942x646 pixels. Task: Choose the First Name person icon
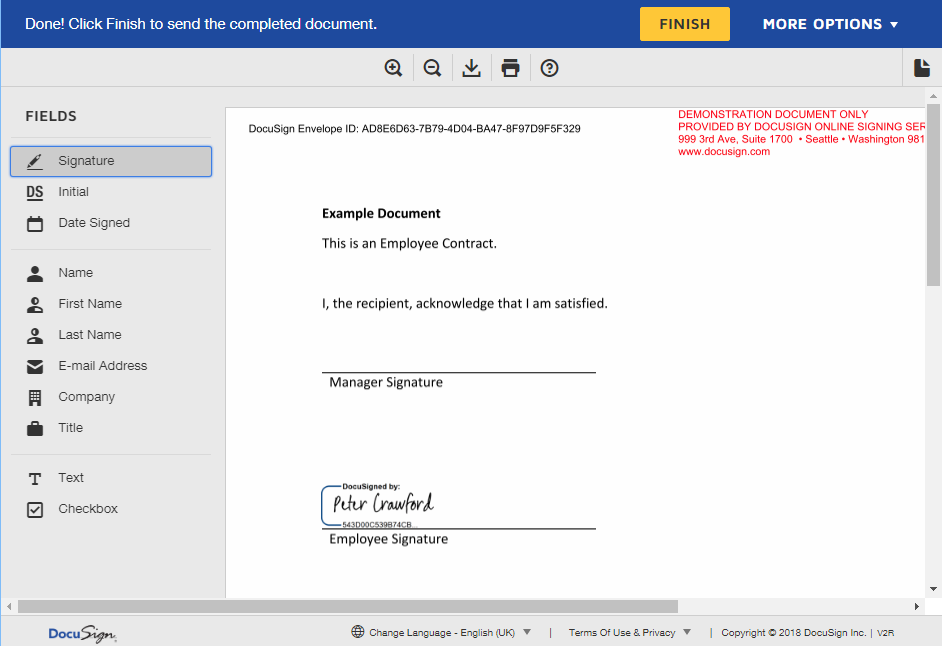pyautogui.click(x=35, y=305)
